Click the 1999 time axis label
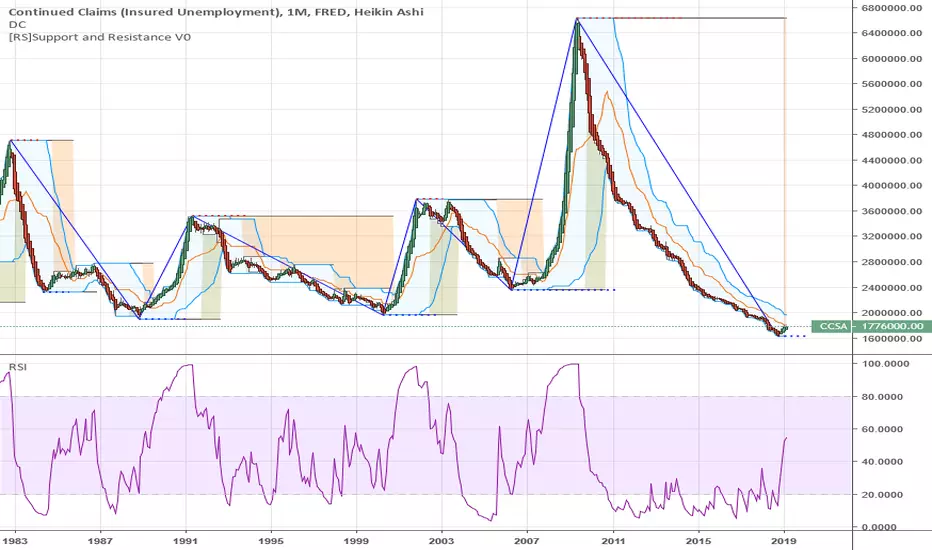Viewport: 932px width, 550px height. 357,540
